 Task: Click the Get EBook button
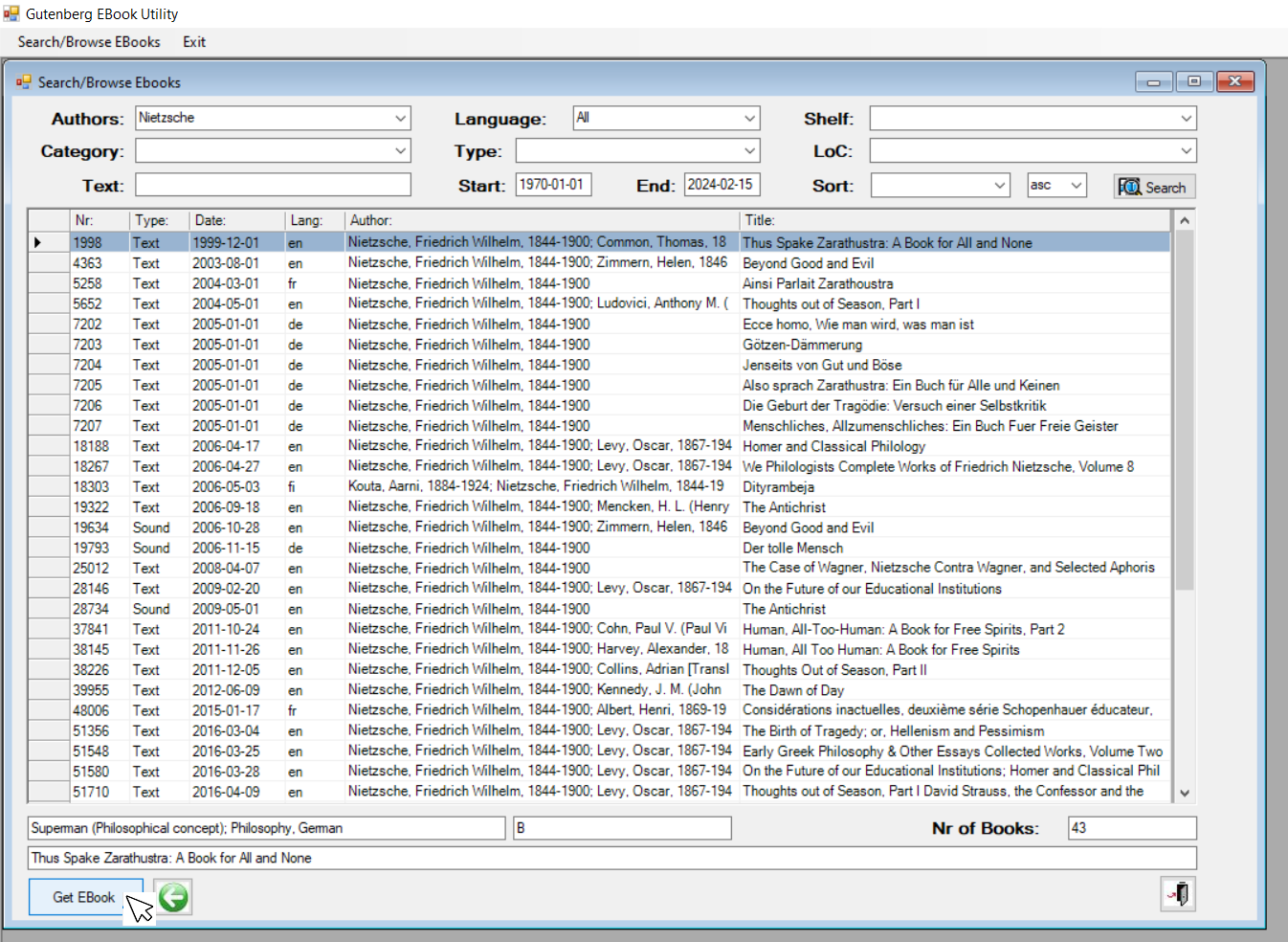tap(84, 897)
